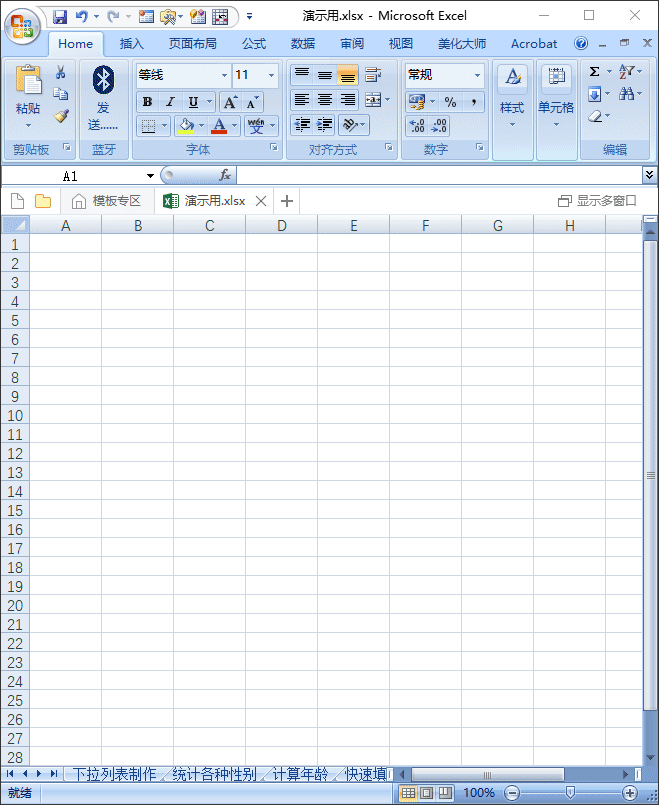Screen dimensions: 659x805
Task: Open the 模板专区 tab
Action: (x=107, y=201)
